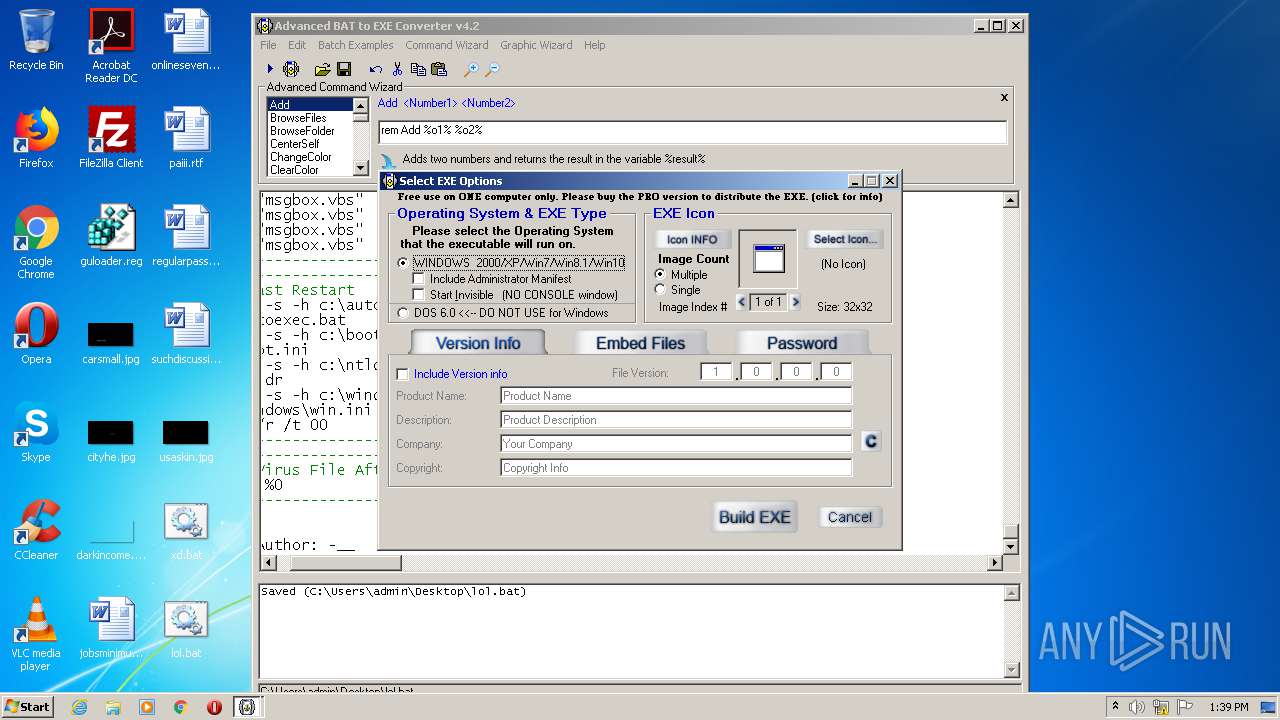The image size is (1280, 720).
Task: Switch to the Version Info tab
Action: [x=478, y=343]
